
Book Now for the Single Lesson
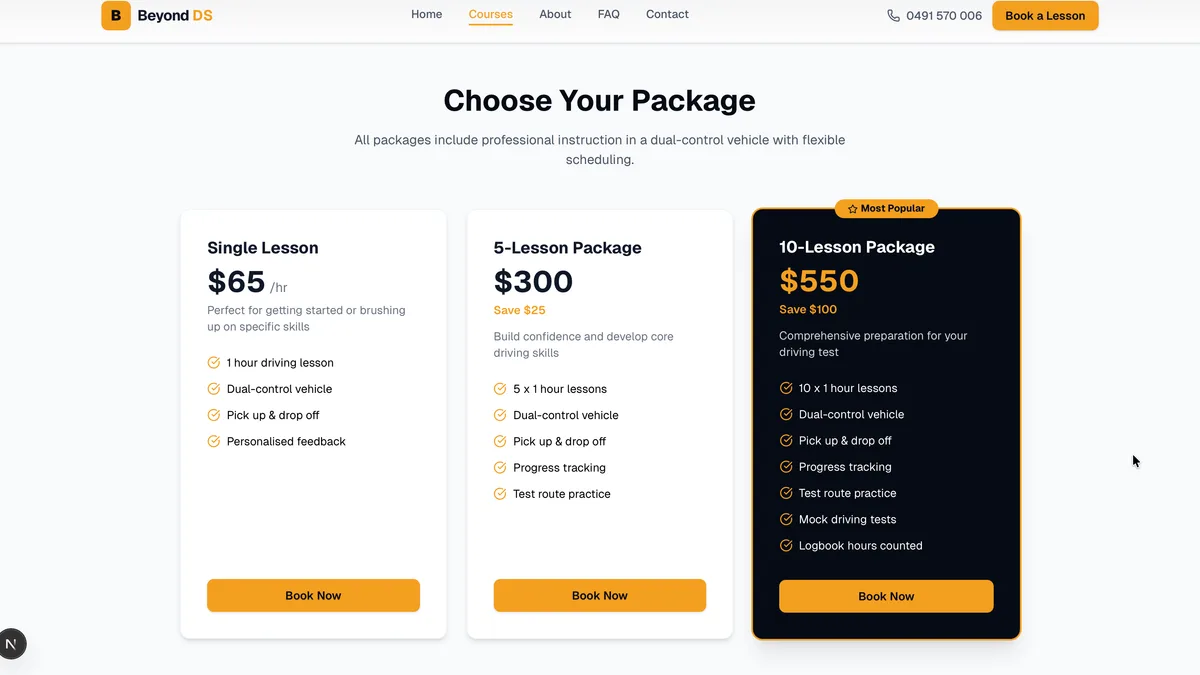point(313,595)
